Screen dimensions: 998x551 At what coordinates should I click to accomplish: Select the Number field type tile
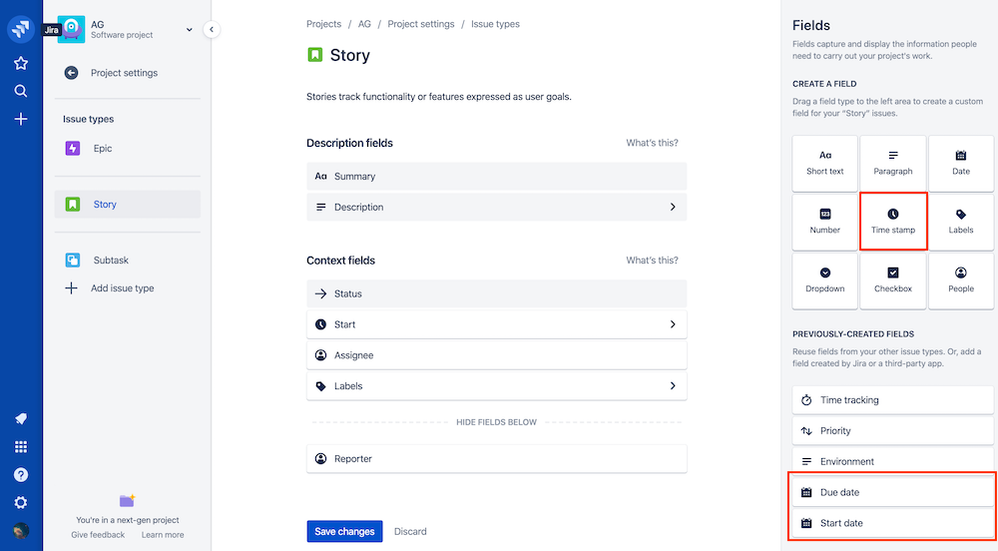pyautogui.click(x=825, y=221)
